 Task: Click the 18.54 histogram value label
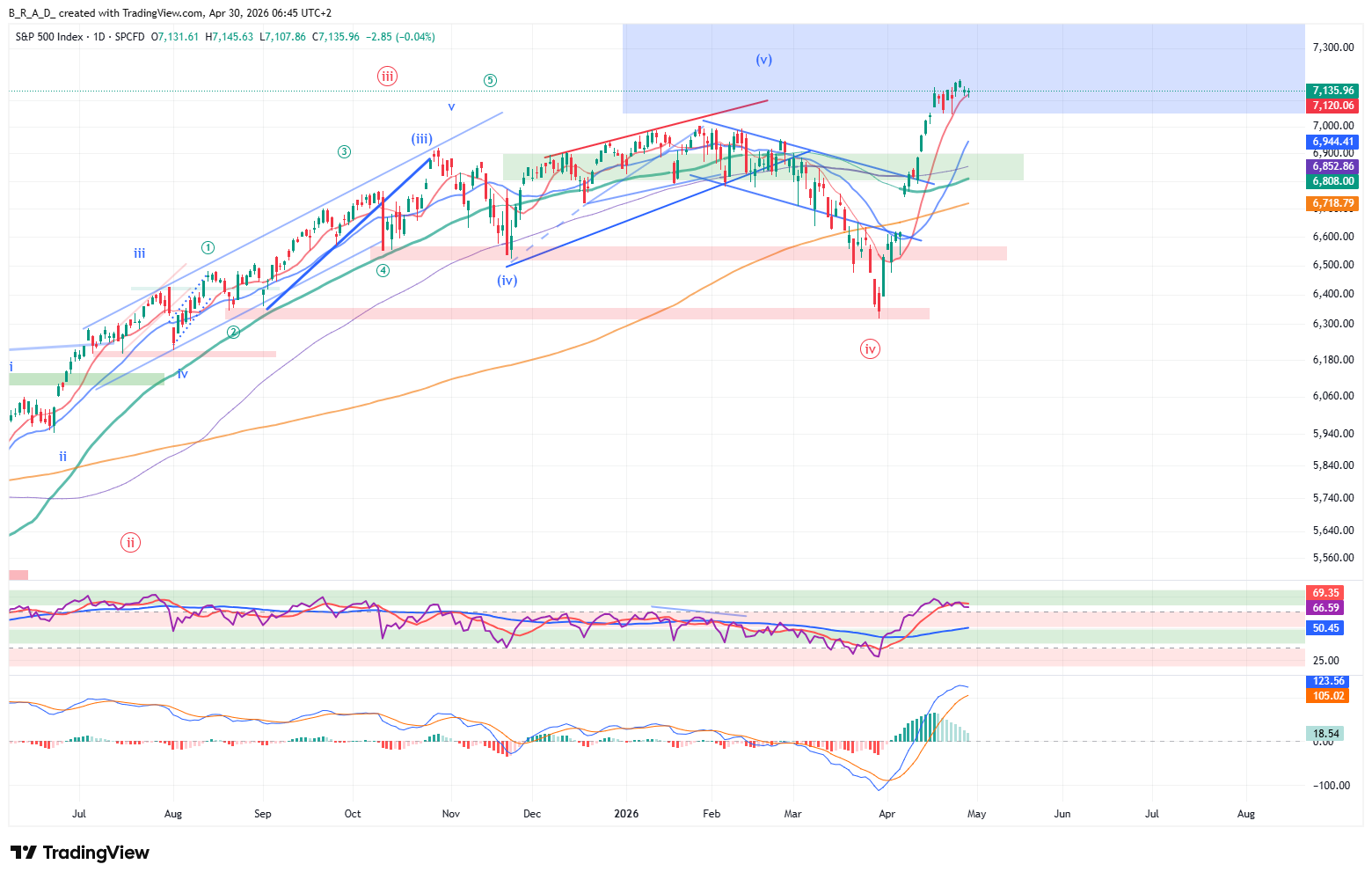(1326, 734)
